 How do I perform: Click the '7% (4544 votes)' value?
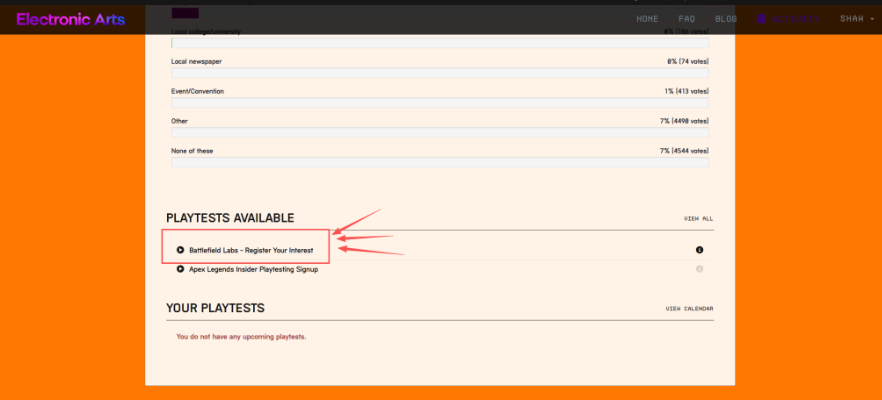point(685,151)
